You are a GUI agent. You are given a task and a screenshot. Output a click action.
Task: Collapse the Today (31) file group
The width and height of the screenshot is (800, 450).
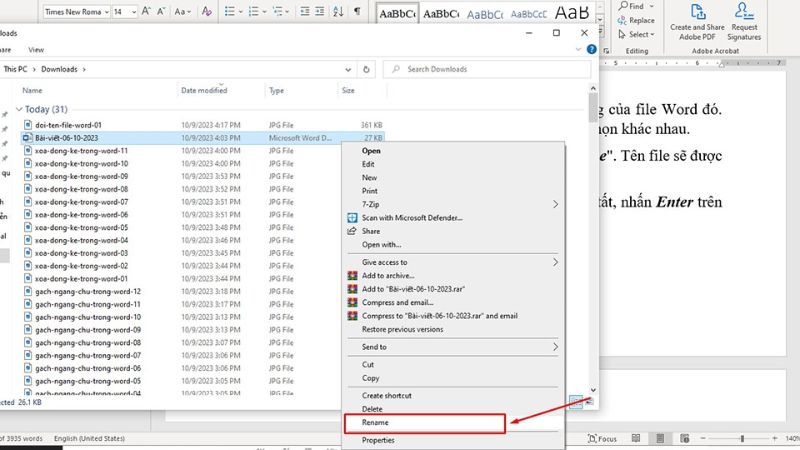(x=19, y=109)
